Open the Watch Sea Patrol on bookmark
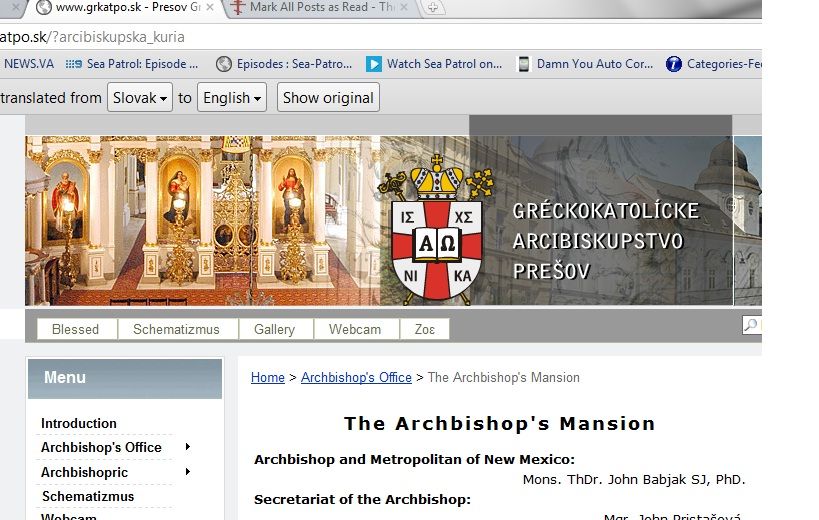 (x=435, y=64)
